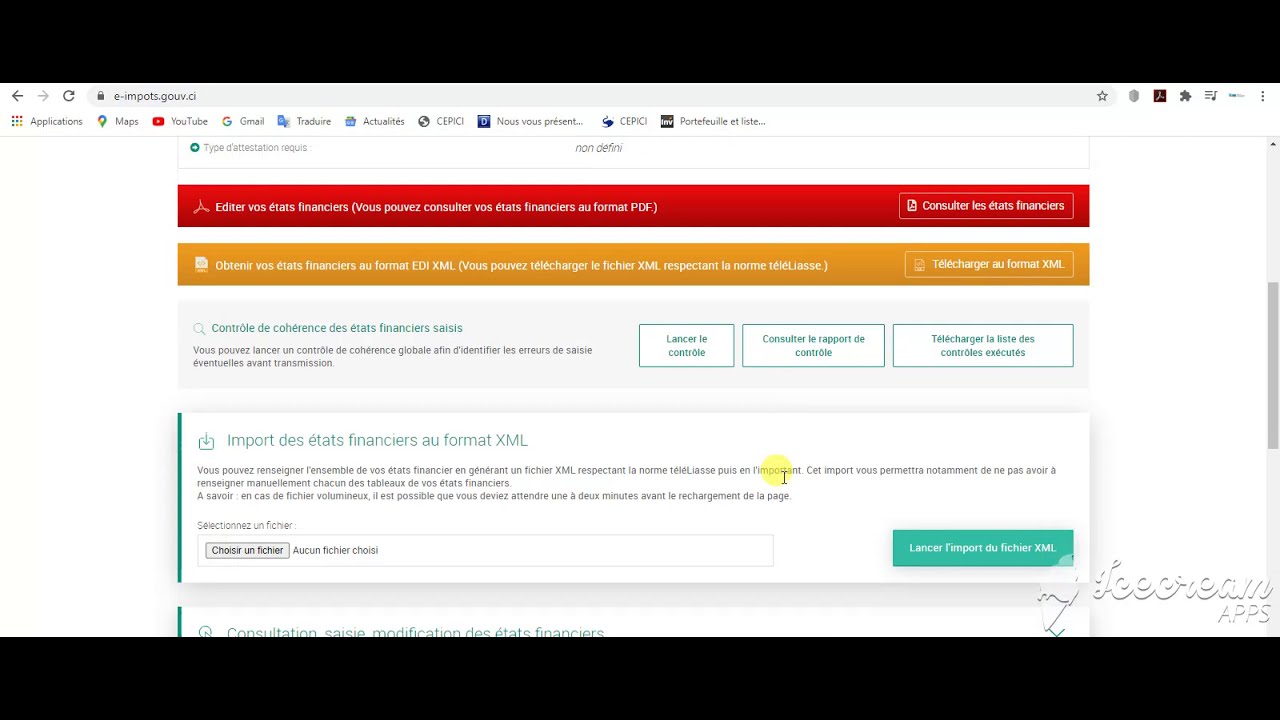The width and height of the screenshot is (1280, 720).
Task: Bookmark this page with the star icon
Action: [x=1102, y=96]
